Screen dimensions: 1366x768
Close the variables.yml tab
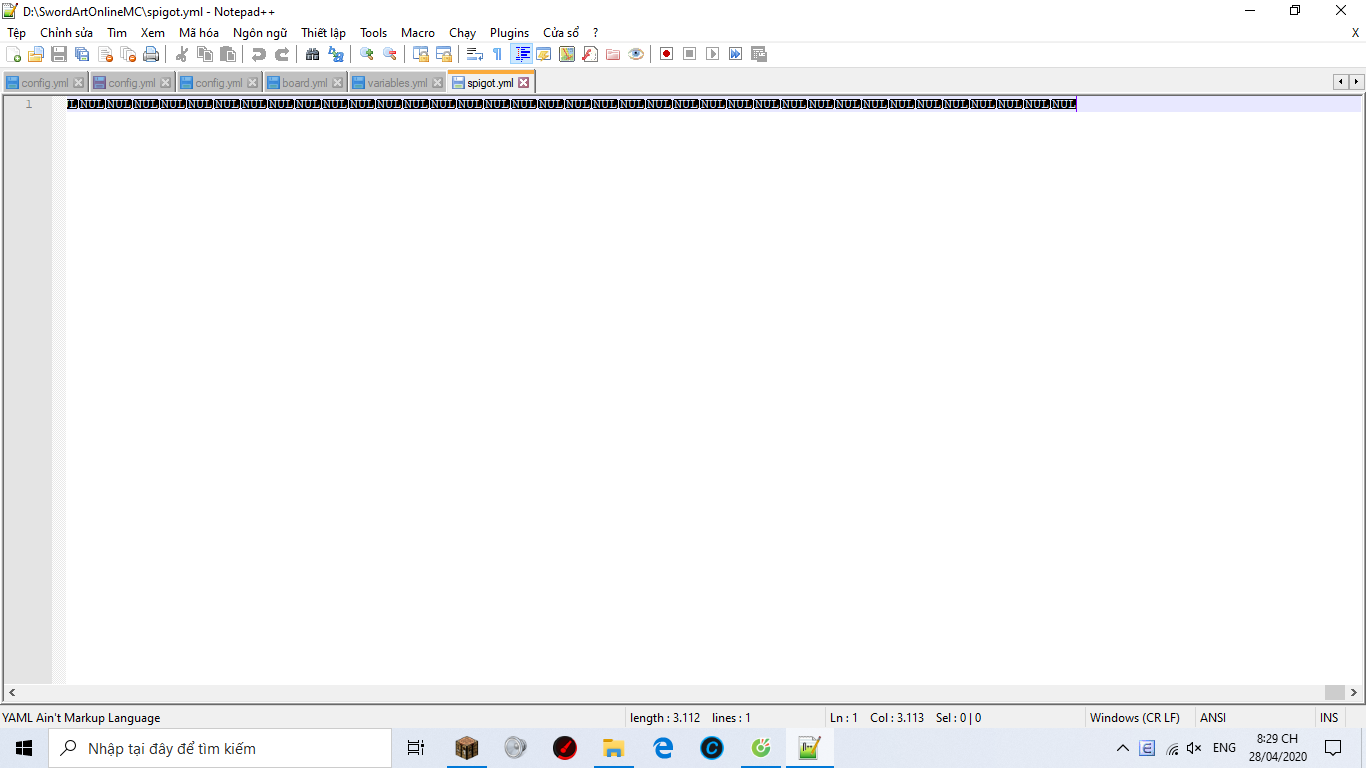pyautogui.click(x=437, y=83)
